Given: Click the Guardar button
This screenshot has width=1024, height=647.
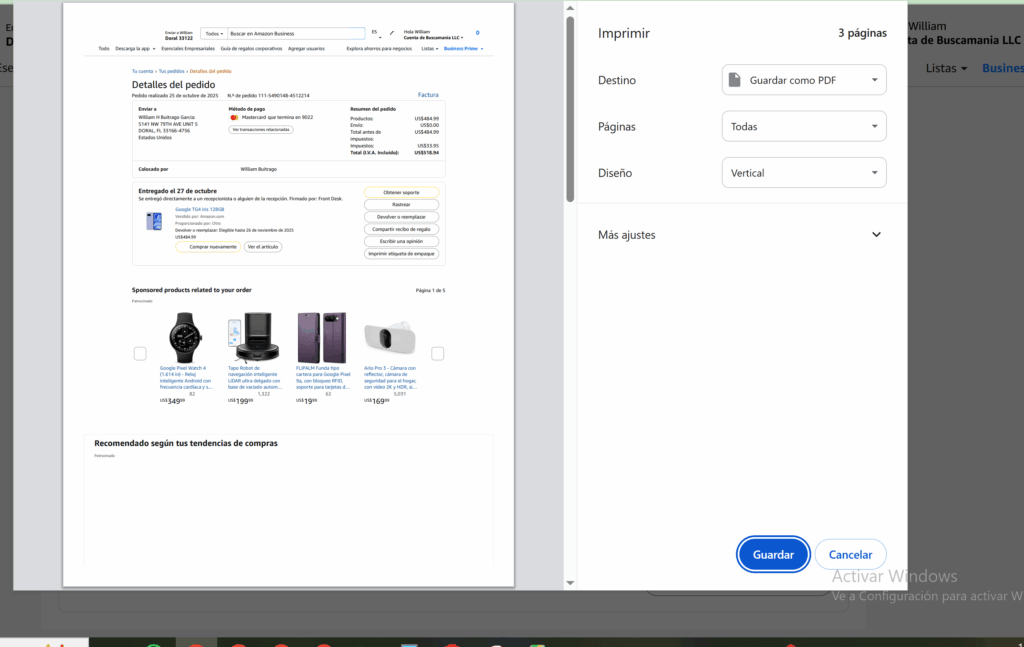Looking at the screenshot, I should coord(773,554).
